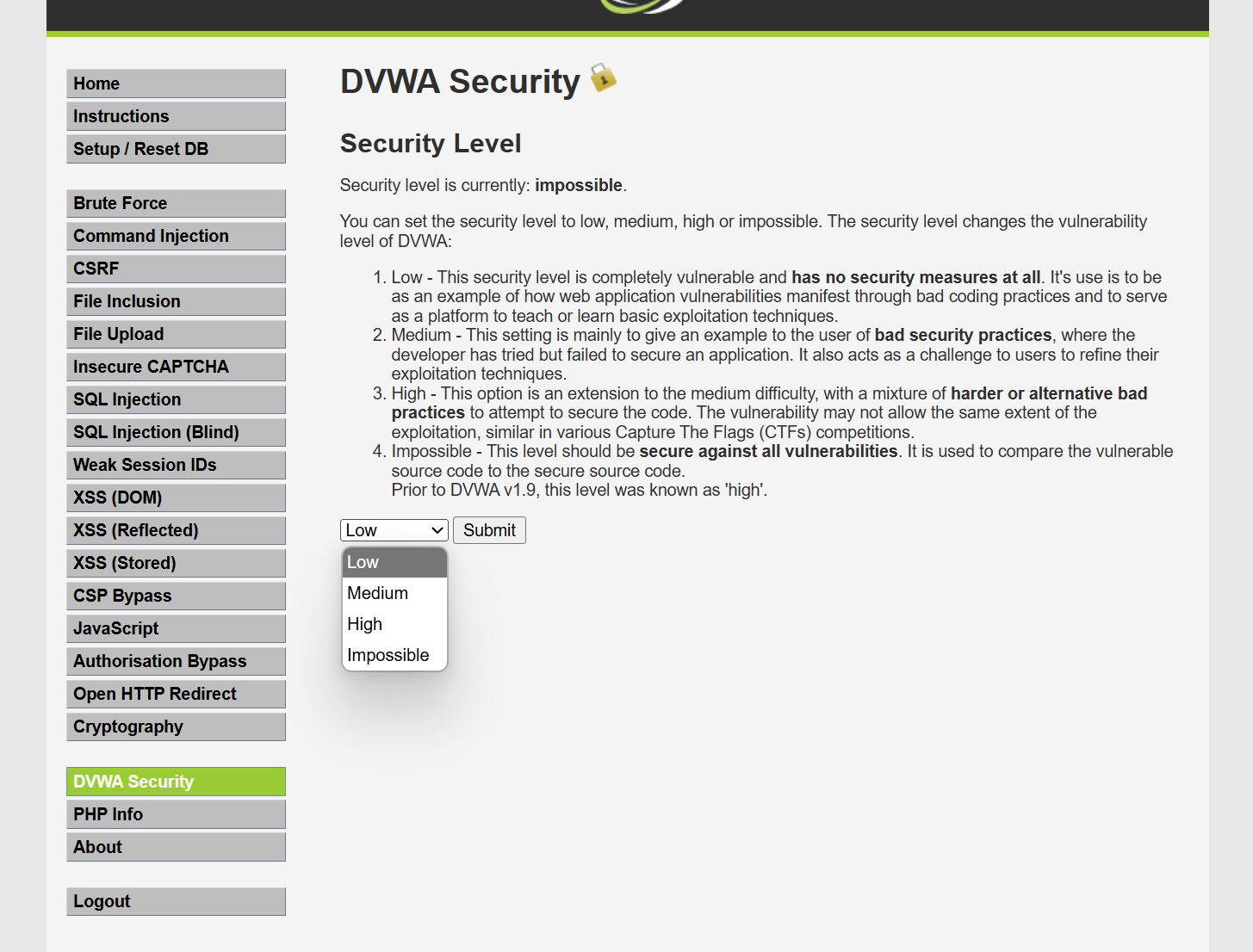Open the Cryptography module
The height and width of the screenshot is (952, 1253).
click(x=176, y=726)
